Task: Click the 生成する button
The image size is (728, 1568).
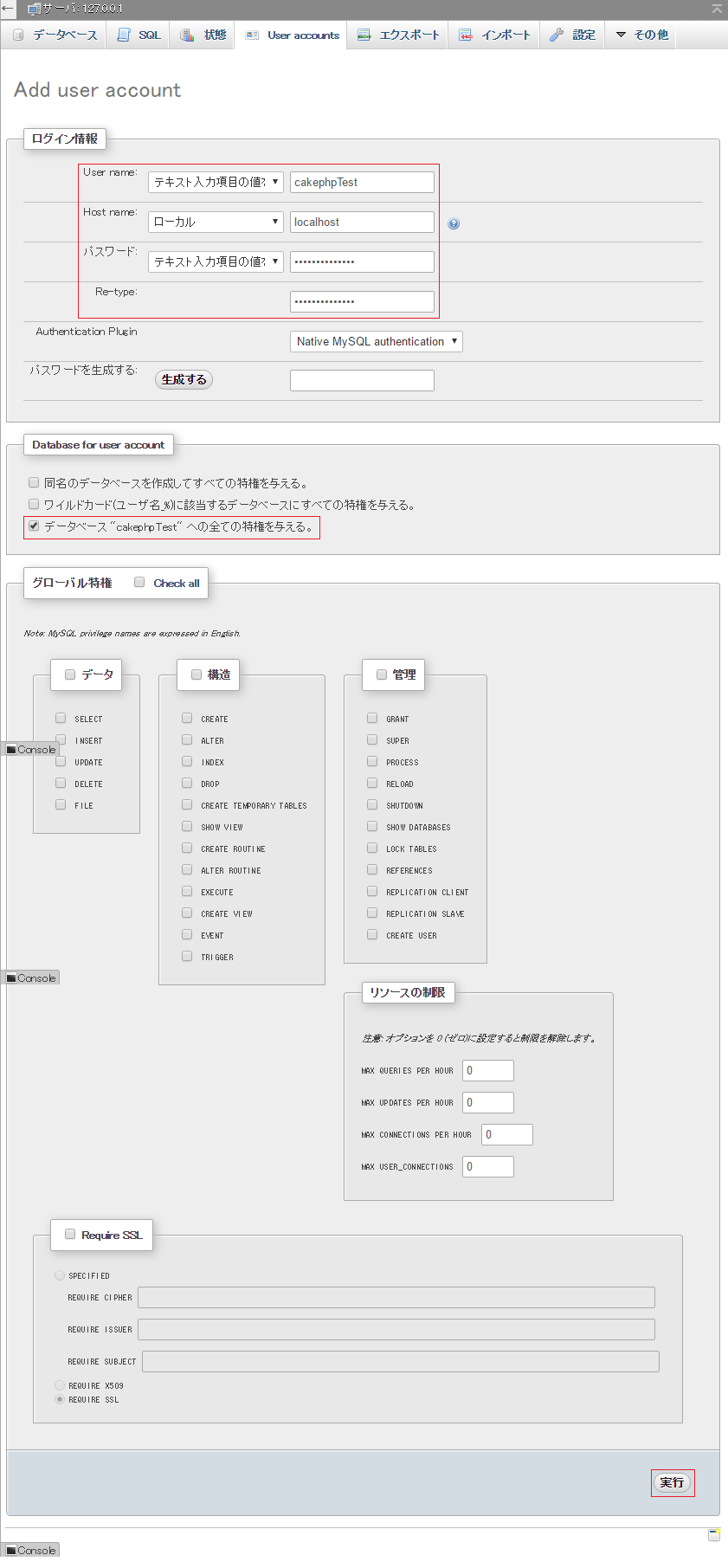Action: (184, 379)
